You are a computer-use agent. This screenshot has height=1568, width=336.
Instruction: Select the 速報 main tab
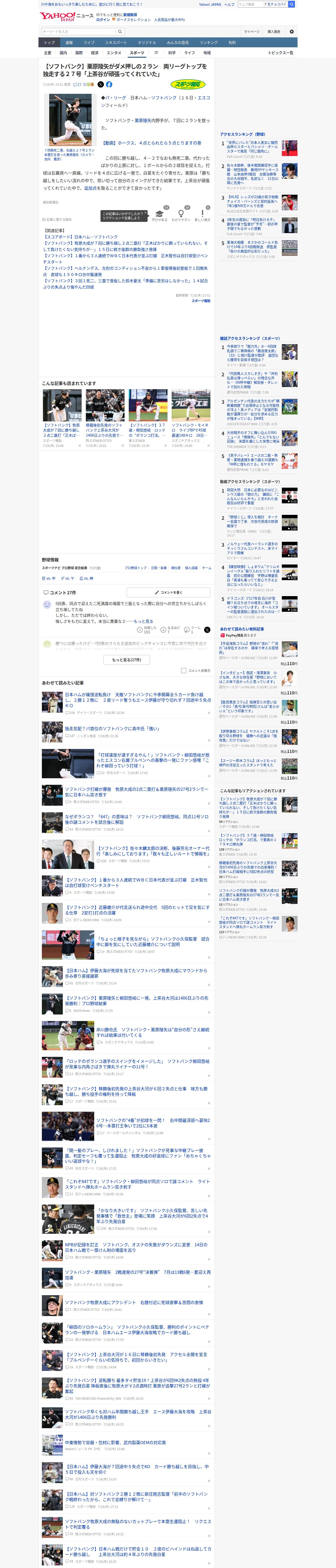(x=69, y=43)
